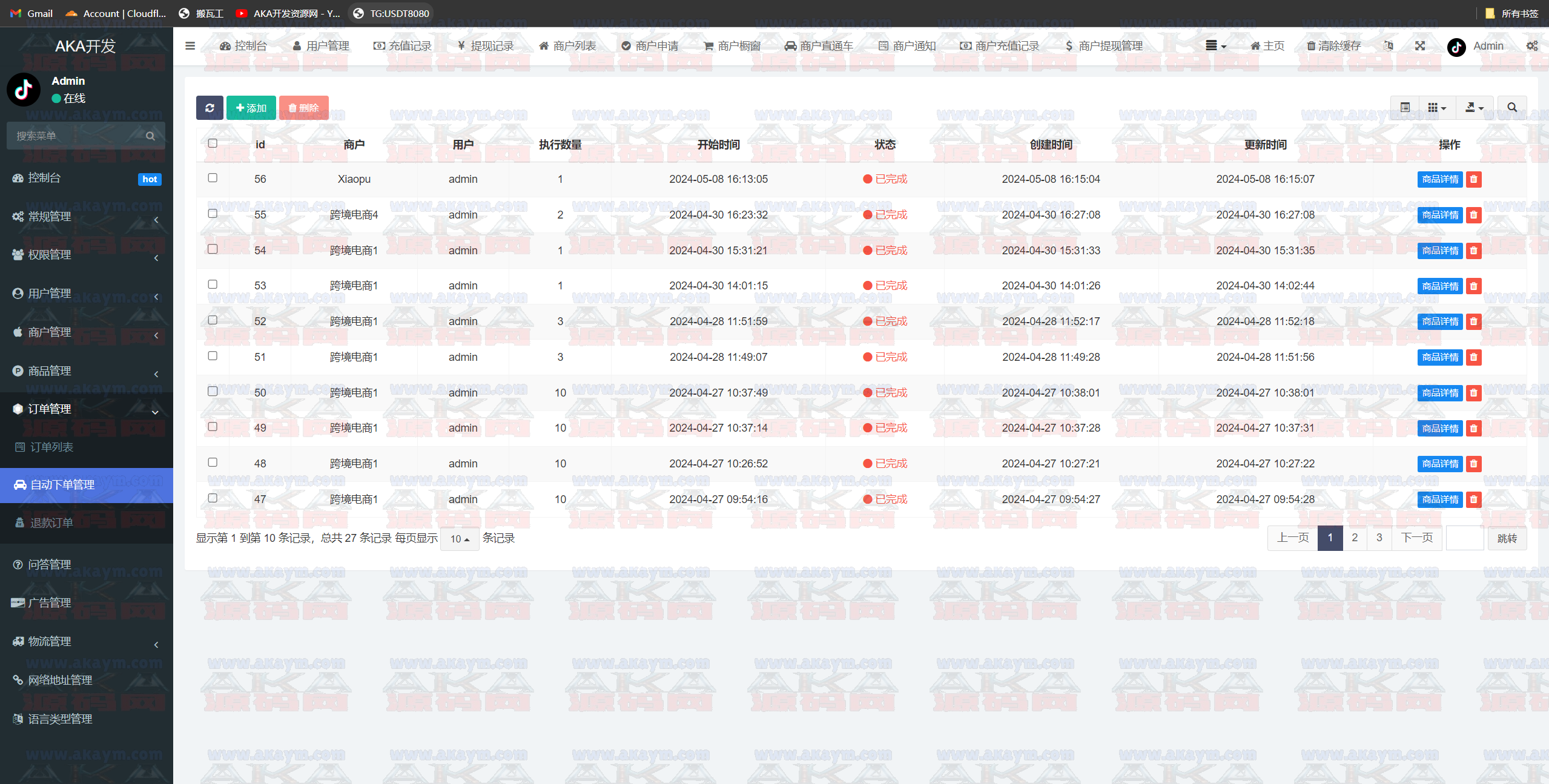The height and width of the screenshot is (784, 1549).
Task: Click 商品详情 button for order 52
Action: 1439,321
